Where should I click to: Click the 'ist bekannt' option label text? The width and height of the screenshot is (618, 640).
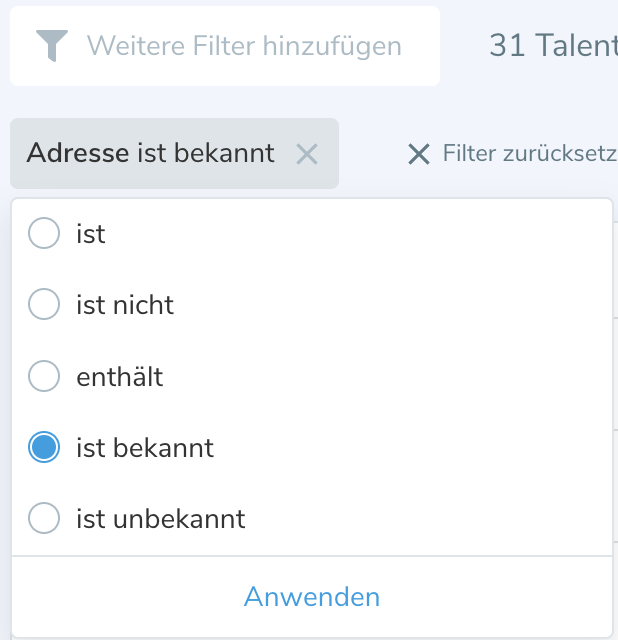(145, 448)
